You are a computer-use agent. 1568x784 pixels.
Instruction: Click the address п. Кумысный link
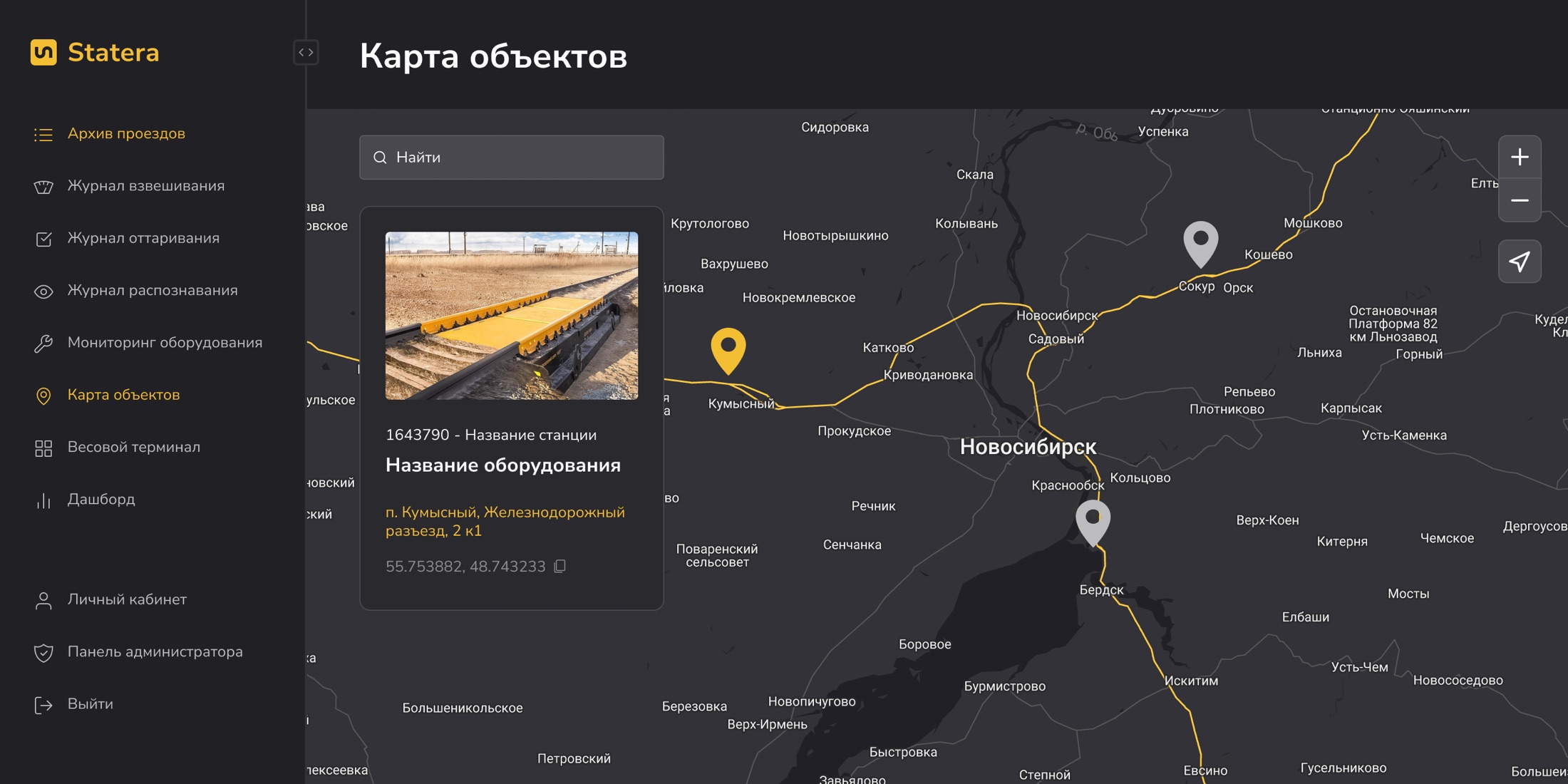click(505, 522)
